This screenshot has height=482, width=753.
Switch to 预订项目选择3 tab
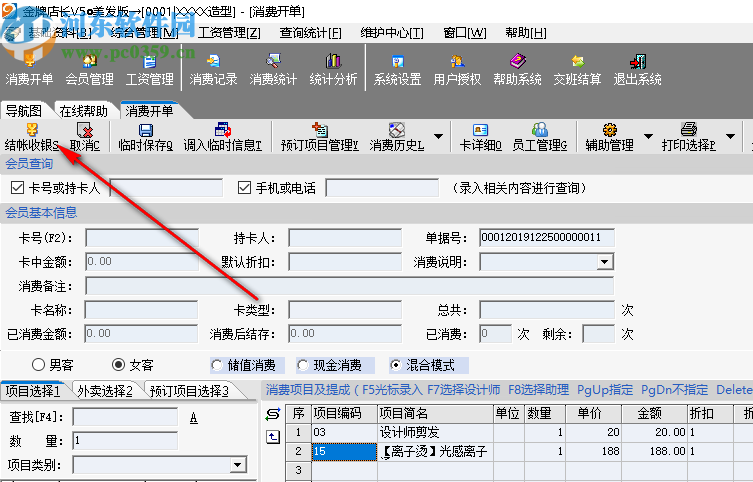[x=189, y=391]
